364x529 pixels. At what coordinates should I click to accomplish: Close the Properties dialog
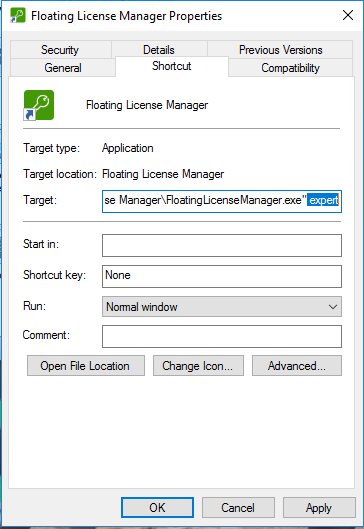coord(348,15)
